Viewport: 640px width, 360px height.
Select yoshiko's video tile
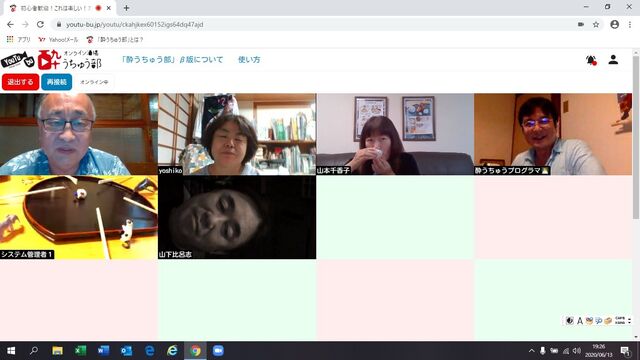pyautogui.click(x=237, y=134)
